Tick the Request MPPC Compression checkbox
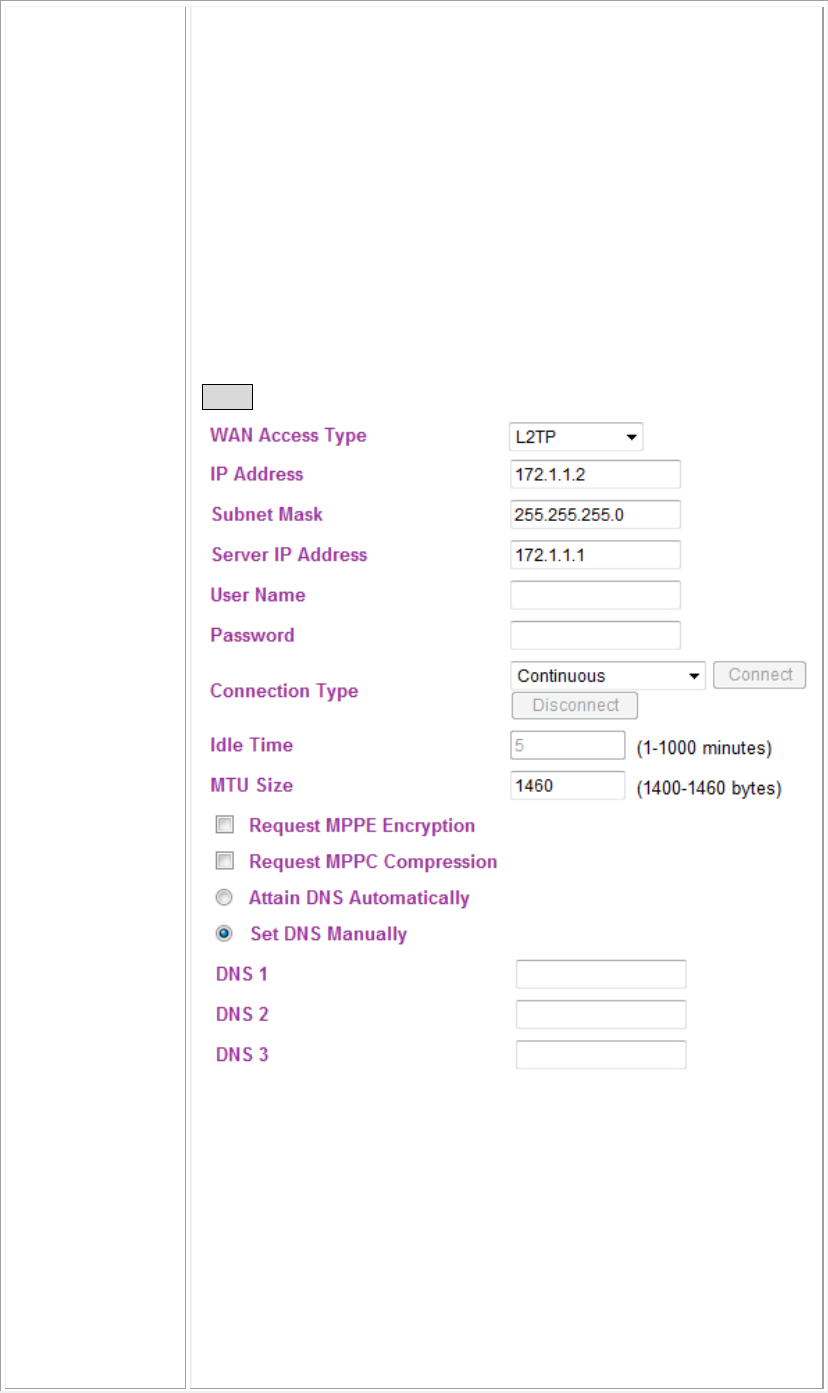 (x=226, y=862)
